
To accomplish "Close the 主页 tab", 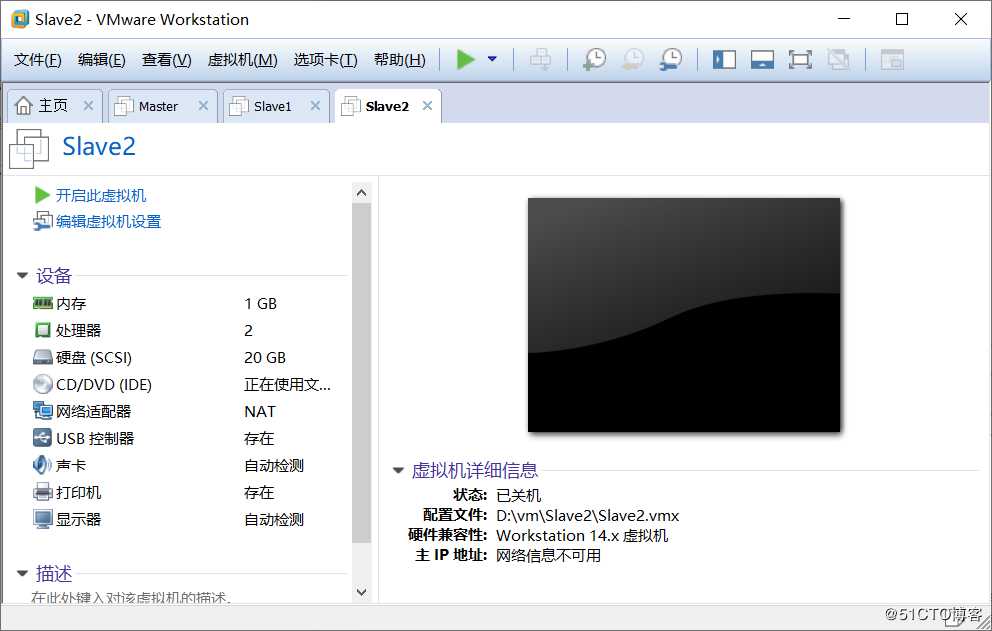I will click(89, 106).
